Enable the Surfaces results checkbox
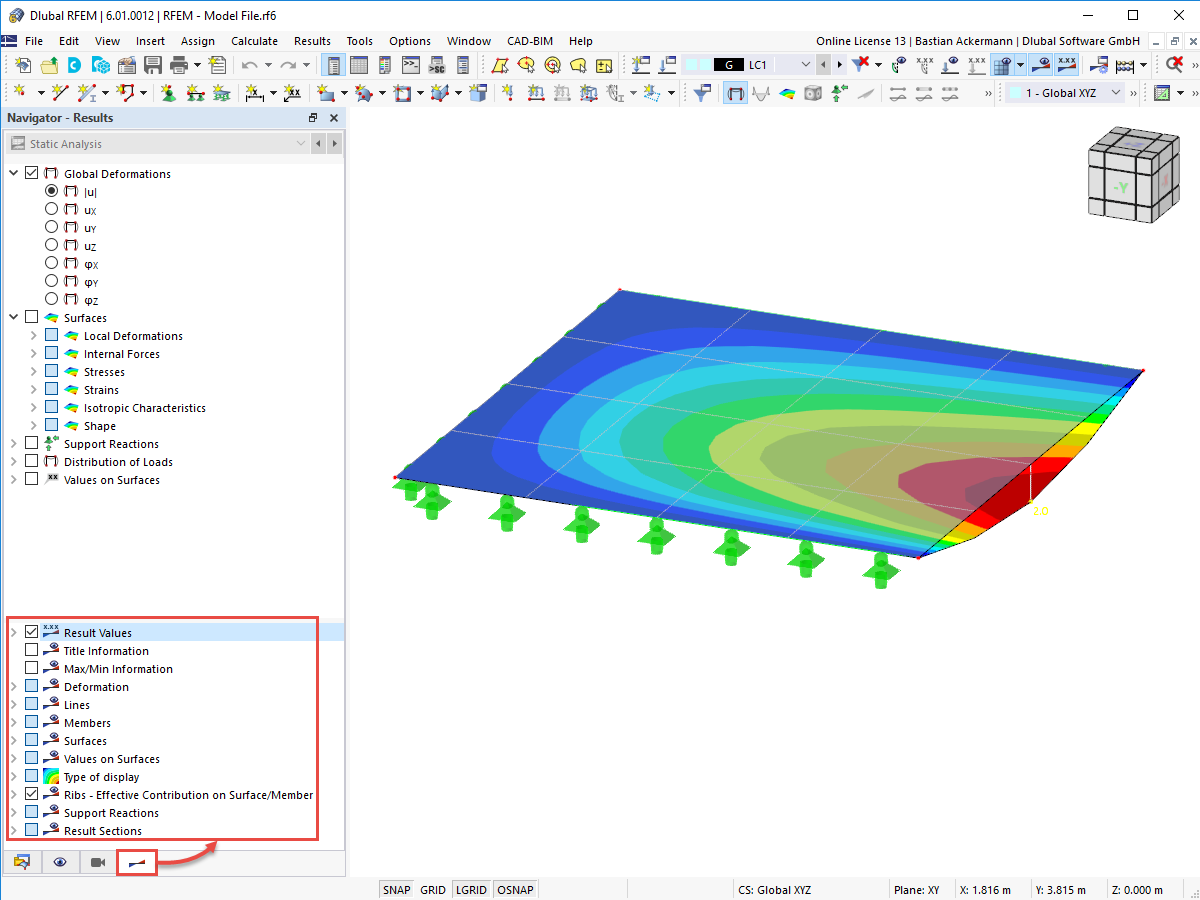This screenshot has height=900, width=1200. [x=32, y=317]
